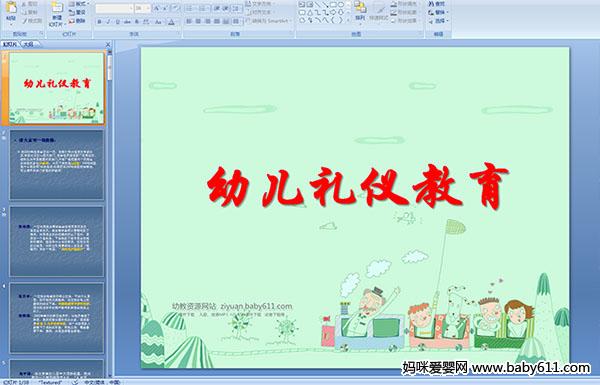Select the second slide thumbnail
This screenshot has height=385, width=600.
57,165
